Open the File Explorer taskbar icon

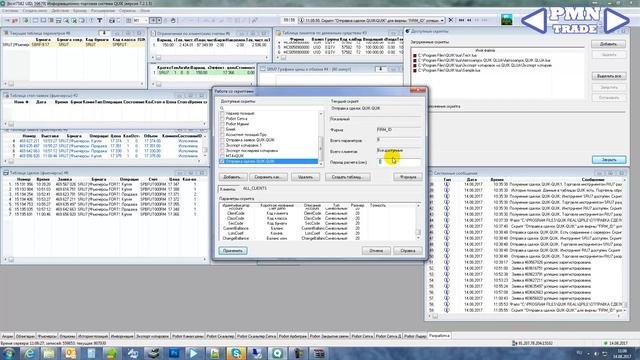[49, 353]
